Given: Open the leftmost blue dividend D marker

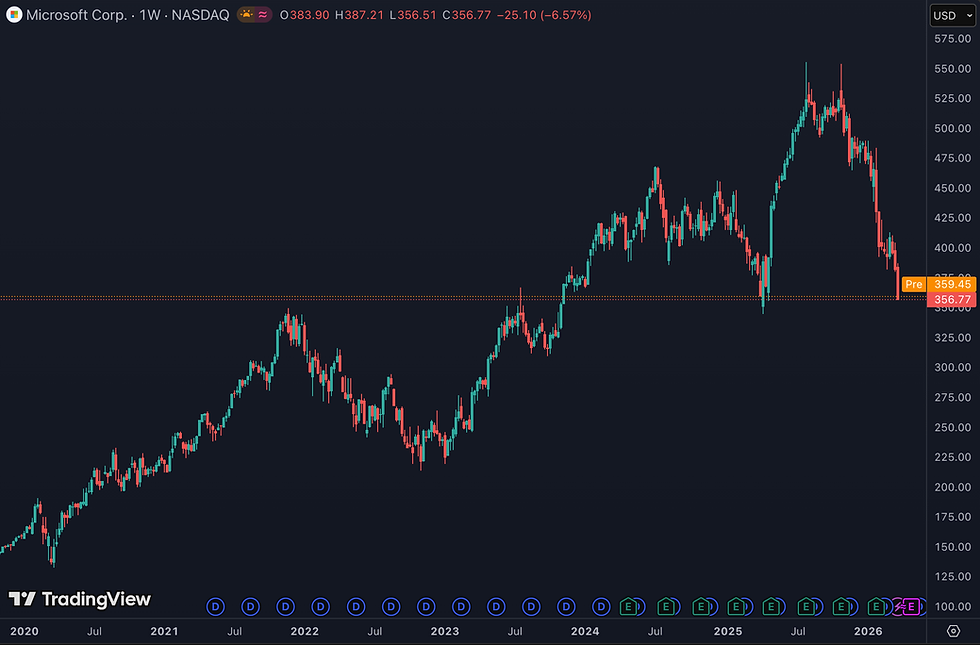Looking at the screenshot, I should (x=216, y=606).
